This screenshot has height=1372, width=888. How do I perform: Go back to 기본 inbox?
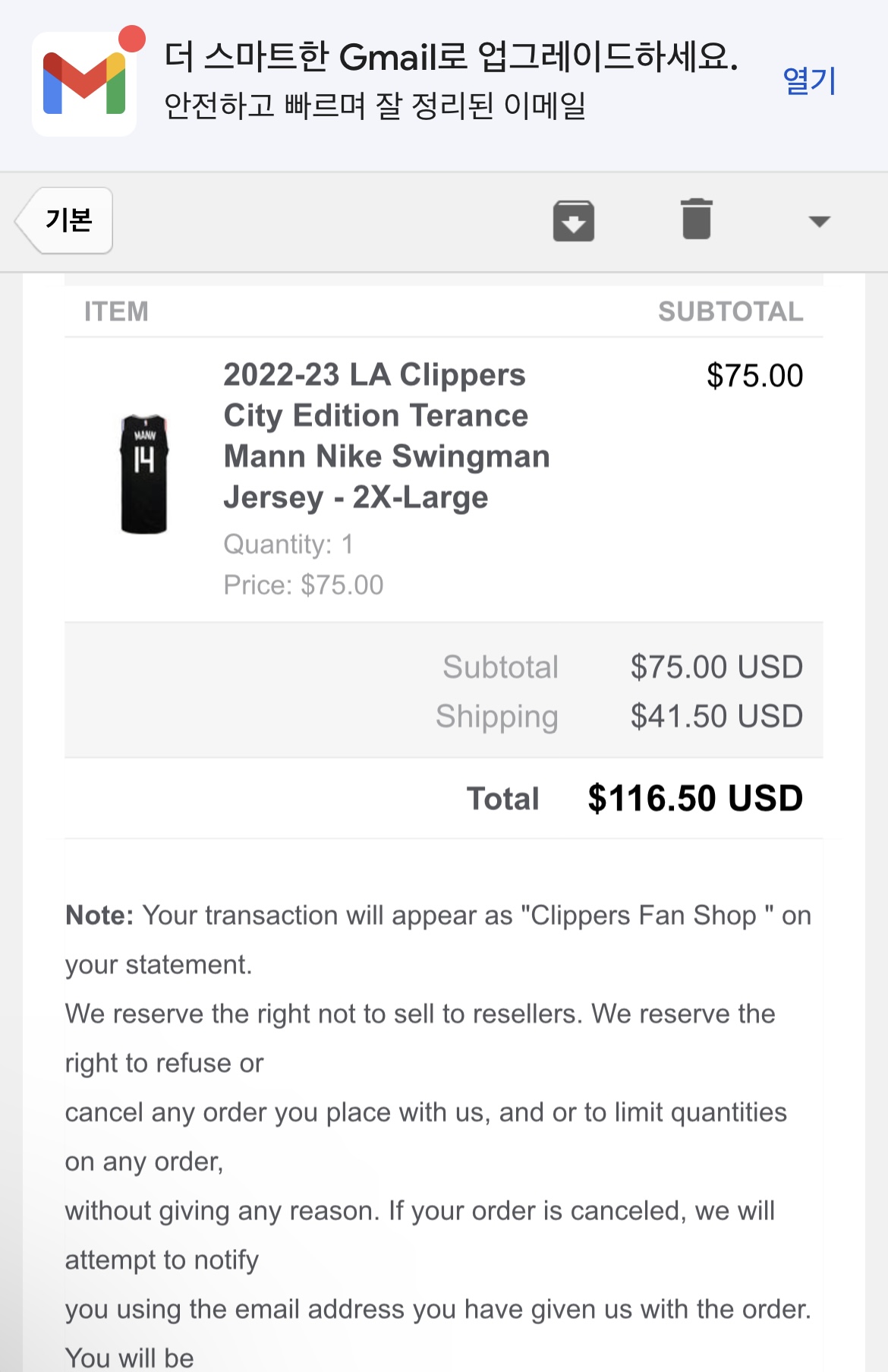[67, 220]
